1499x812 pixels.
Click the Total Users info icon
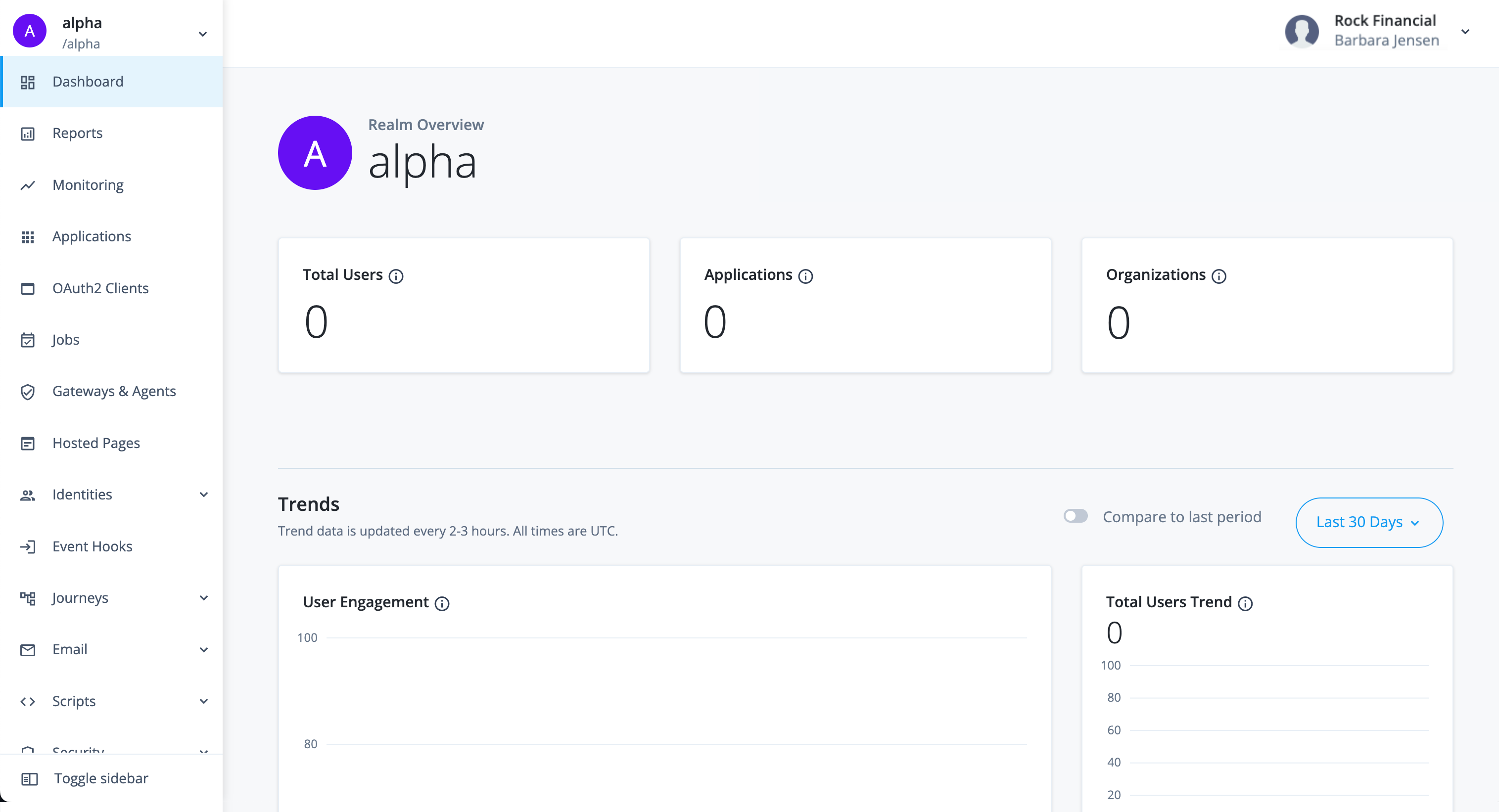pos(397,276)
